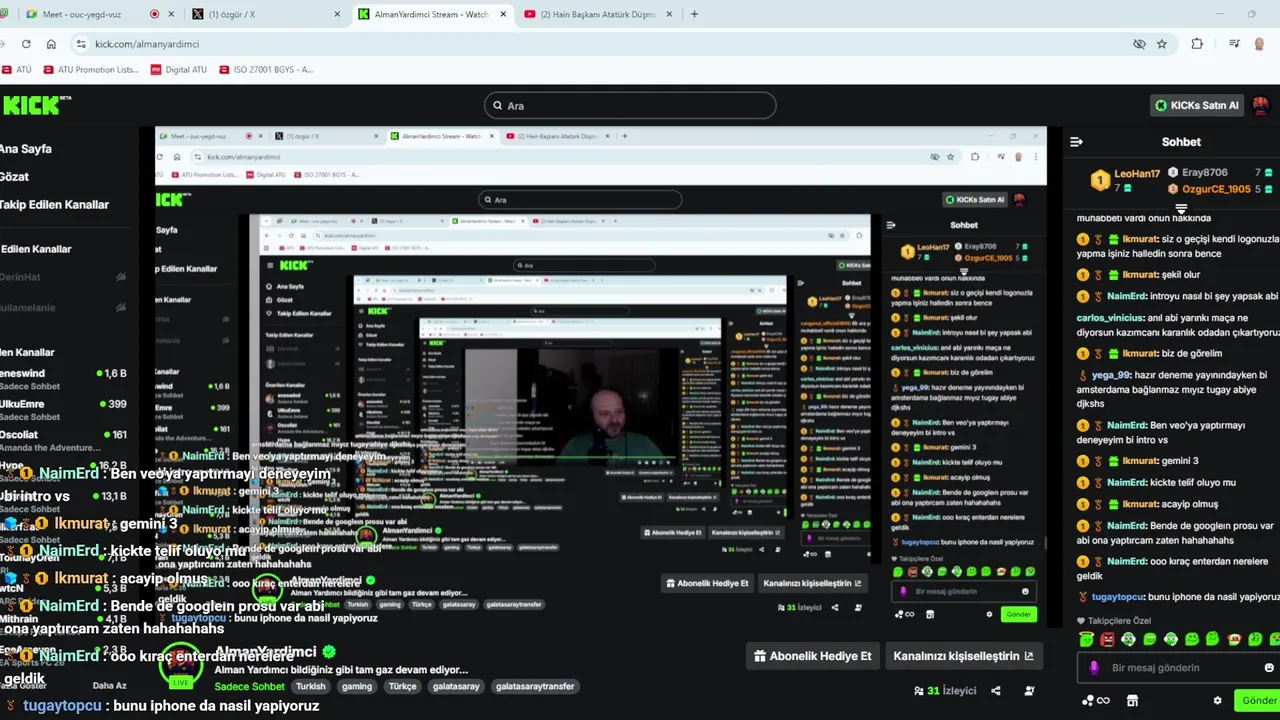This screenshot has width=1280, height=720.
Task: Click yega_99 username in chat
Action: click(x=1111, y=375)
